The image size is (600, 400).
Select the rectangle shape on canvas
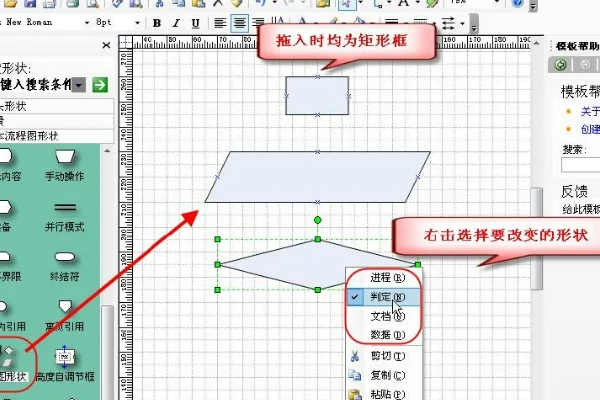pos(317,95)
